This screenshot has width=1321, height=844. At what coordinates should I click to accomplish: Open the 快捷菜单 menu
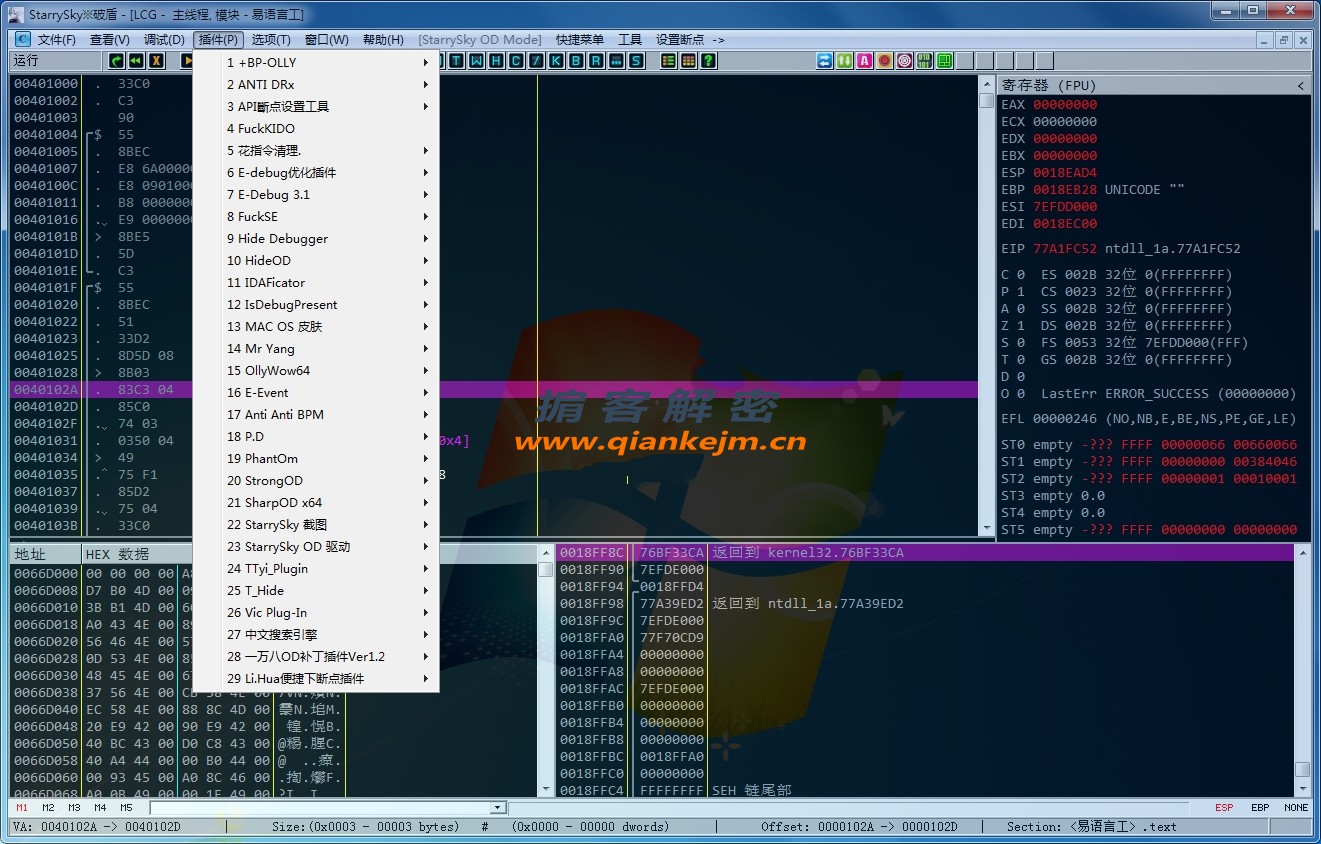580,40
